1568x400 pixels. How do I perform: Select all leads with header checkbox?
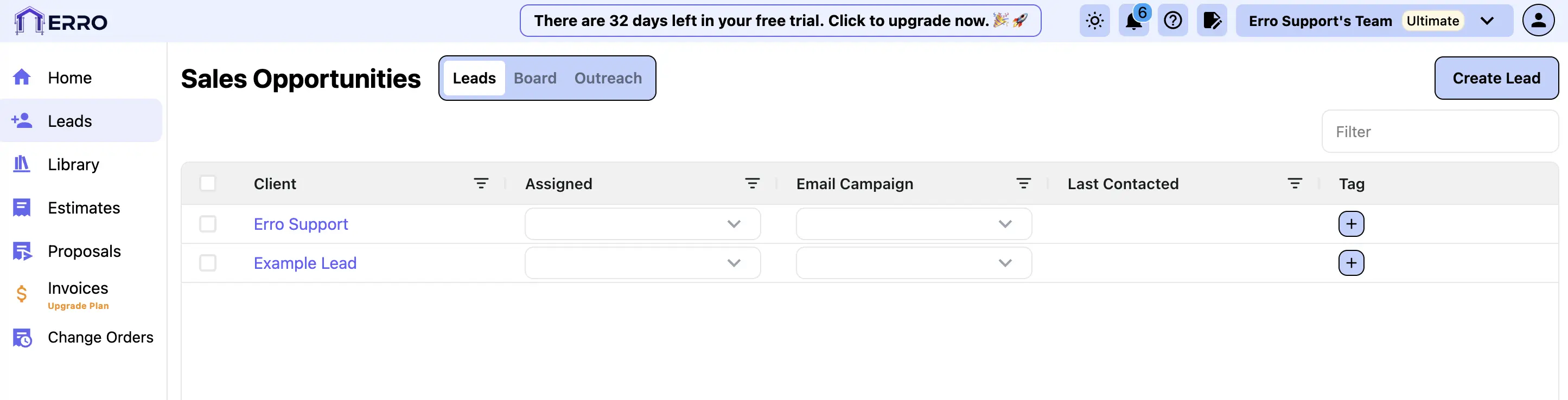coord(208,184)
